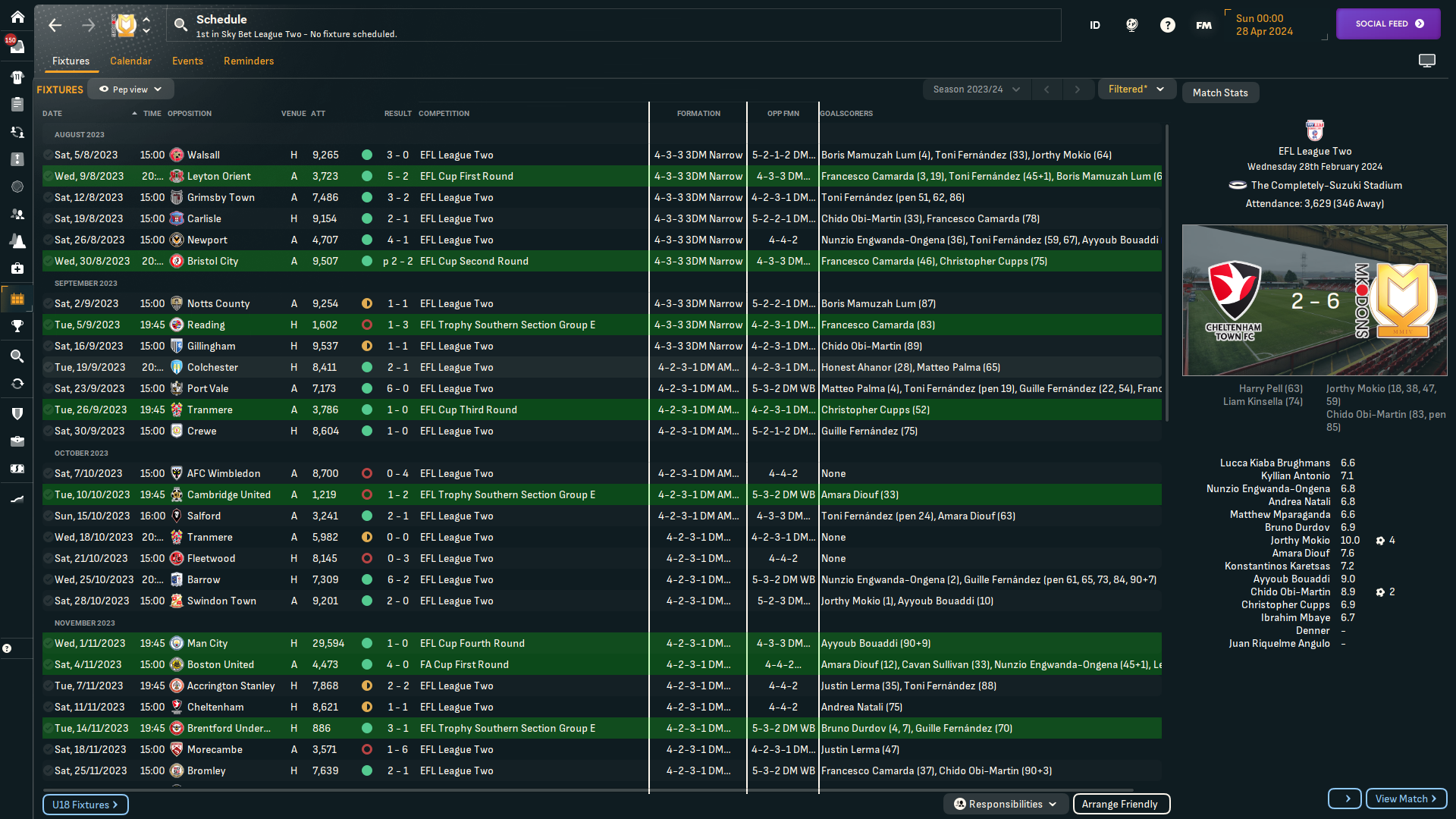Click the Schedule search field
The image size is (1456, 819).
[x=613, y=25]
